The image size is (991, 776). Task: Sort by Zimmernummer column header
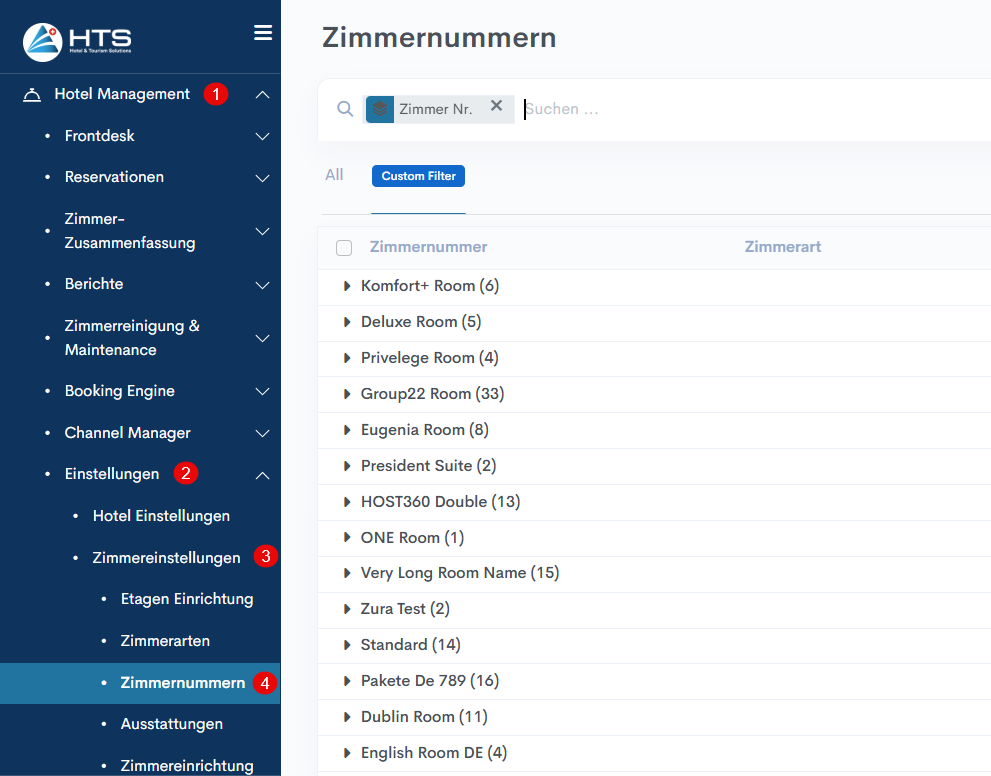pyautogui.click(x=428, y=247)
